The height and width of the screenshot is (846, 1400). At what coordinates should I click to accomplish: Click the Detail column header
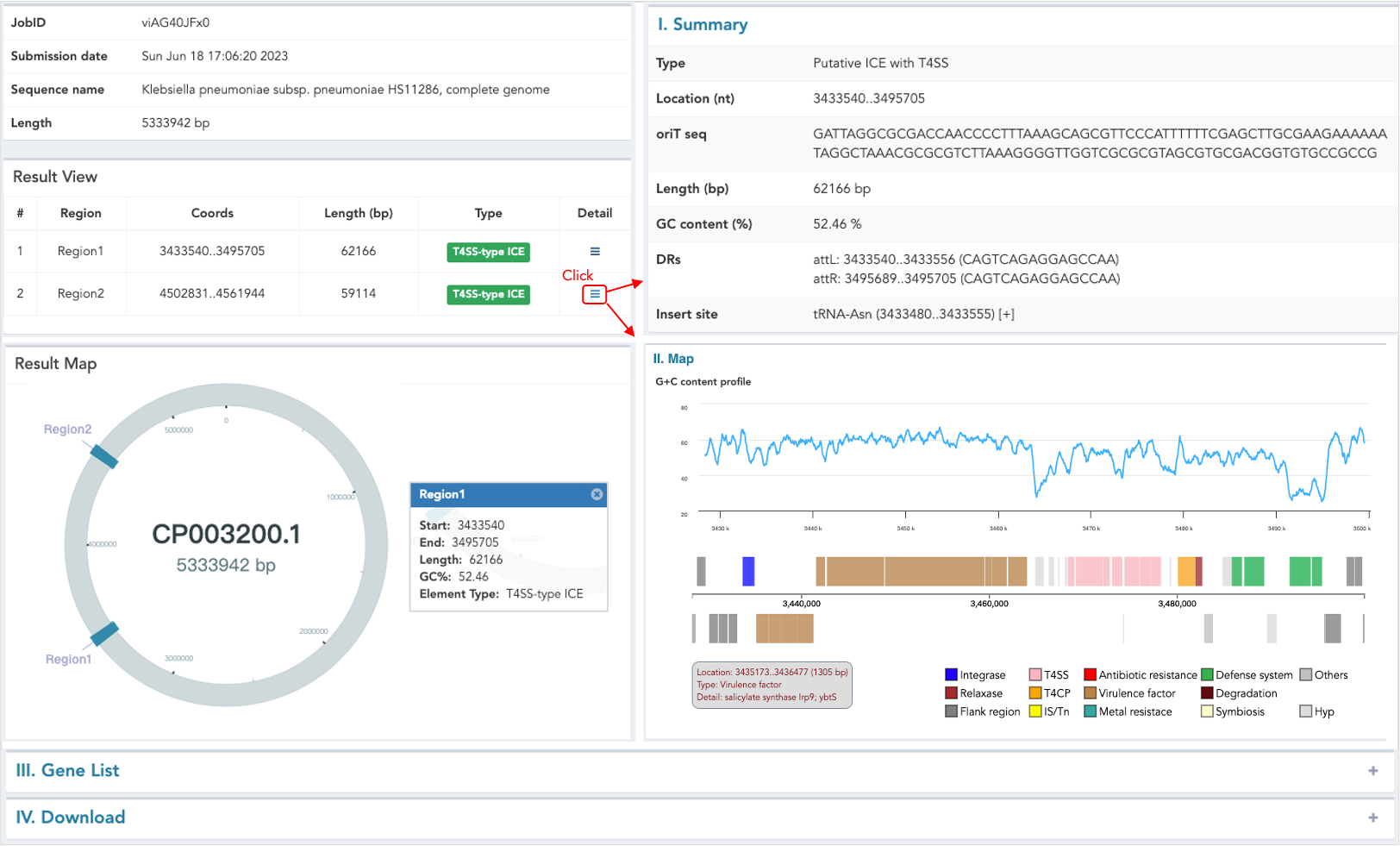[595, 213]
